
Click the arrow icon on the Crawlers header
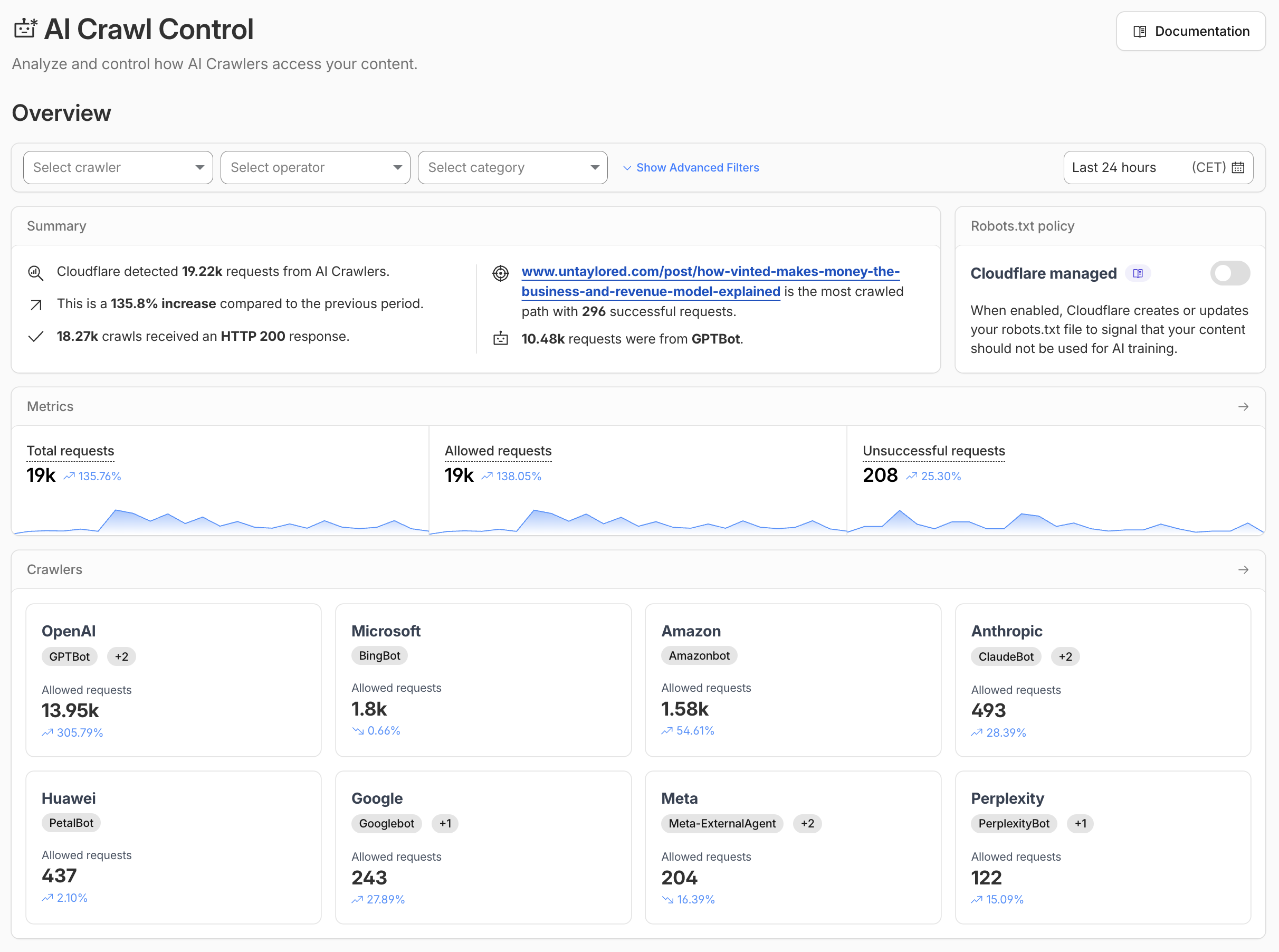tap(1243, 569)
